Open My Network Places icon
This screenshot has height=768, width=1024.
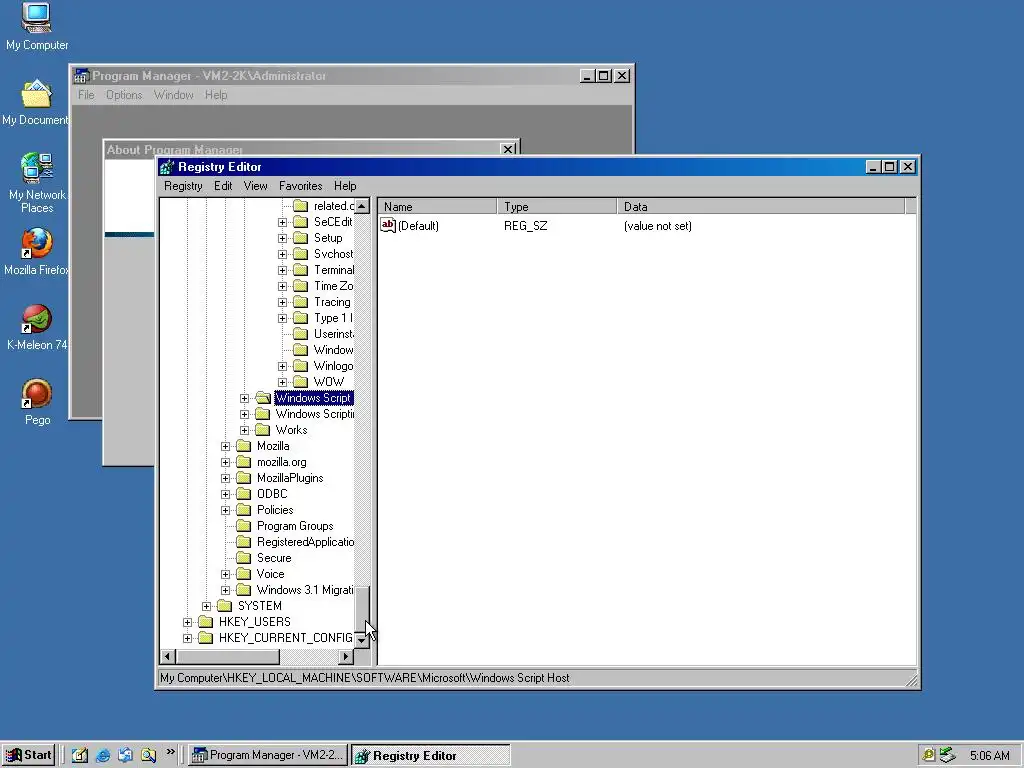click(37, 168)
